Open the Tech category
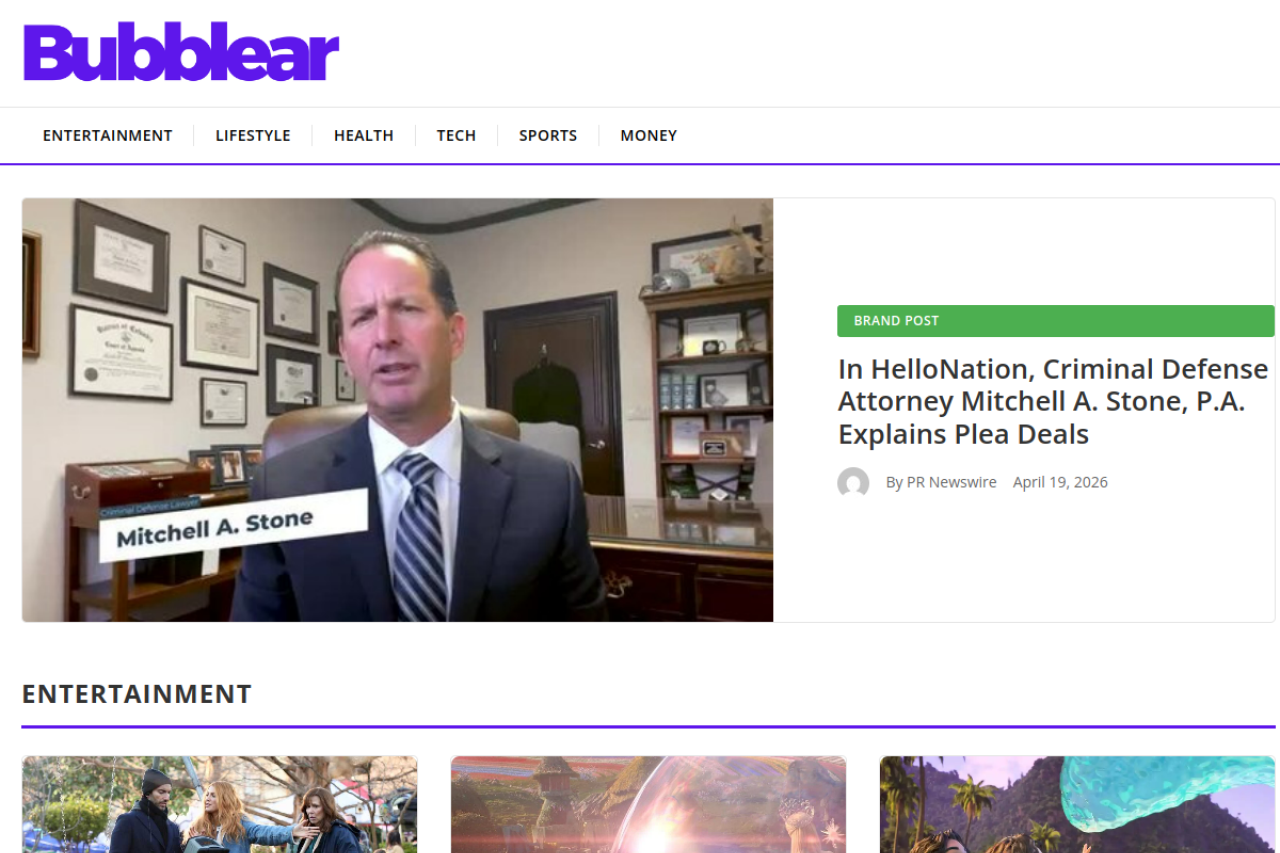The height and width of the screenshot is (853, 1280). [456, 135]
